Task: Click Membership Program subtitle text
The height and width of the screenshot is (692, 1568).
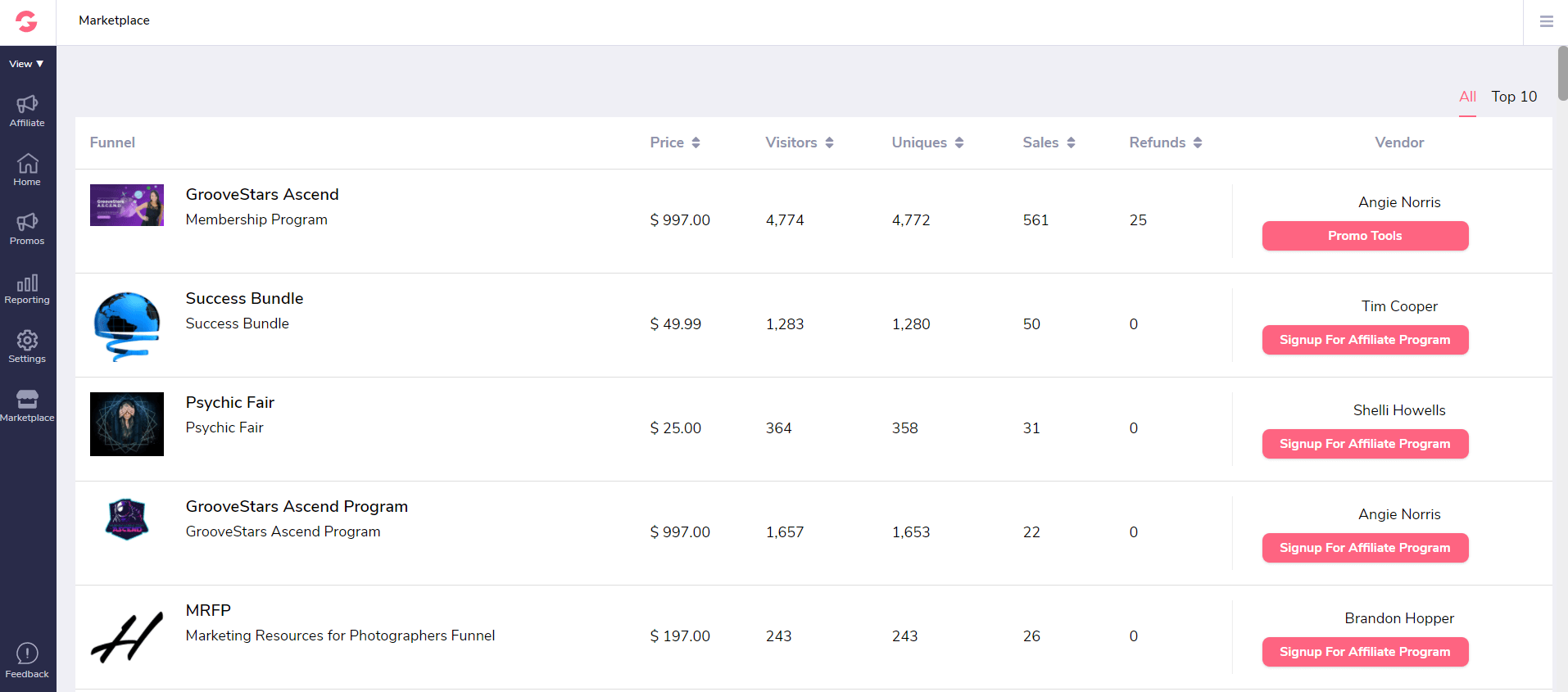Action: pyautogui.click(x=256, y=219)
